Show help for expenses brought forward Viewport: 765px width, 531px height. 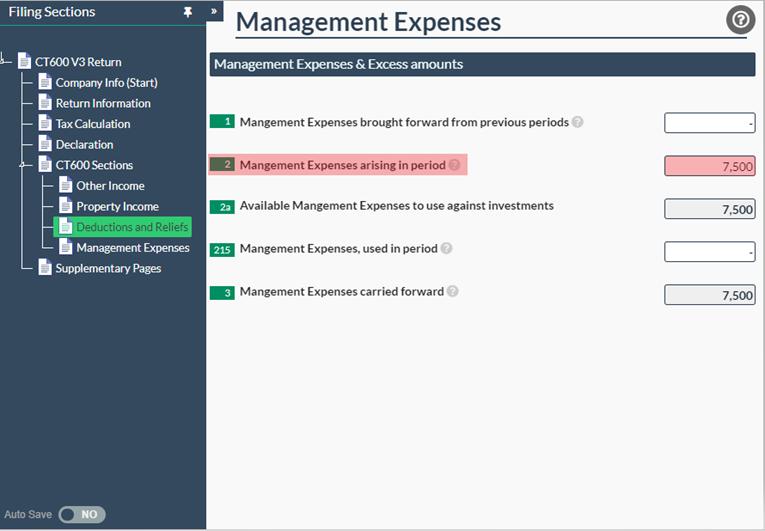coord(577,122)
